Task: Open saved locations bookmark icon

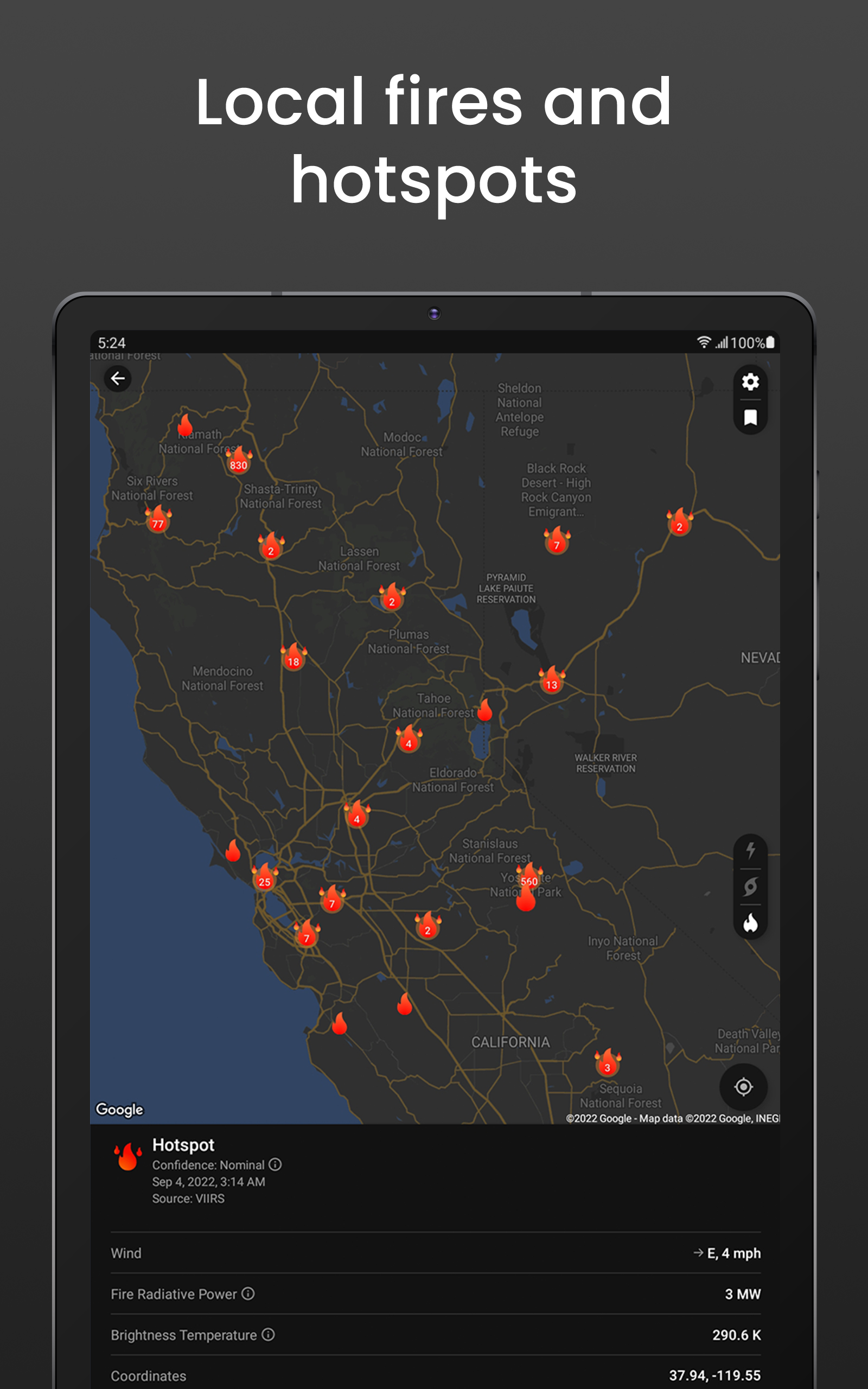Action: [x=750, y=417]
